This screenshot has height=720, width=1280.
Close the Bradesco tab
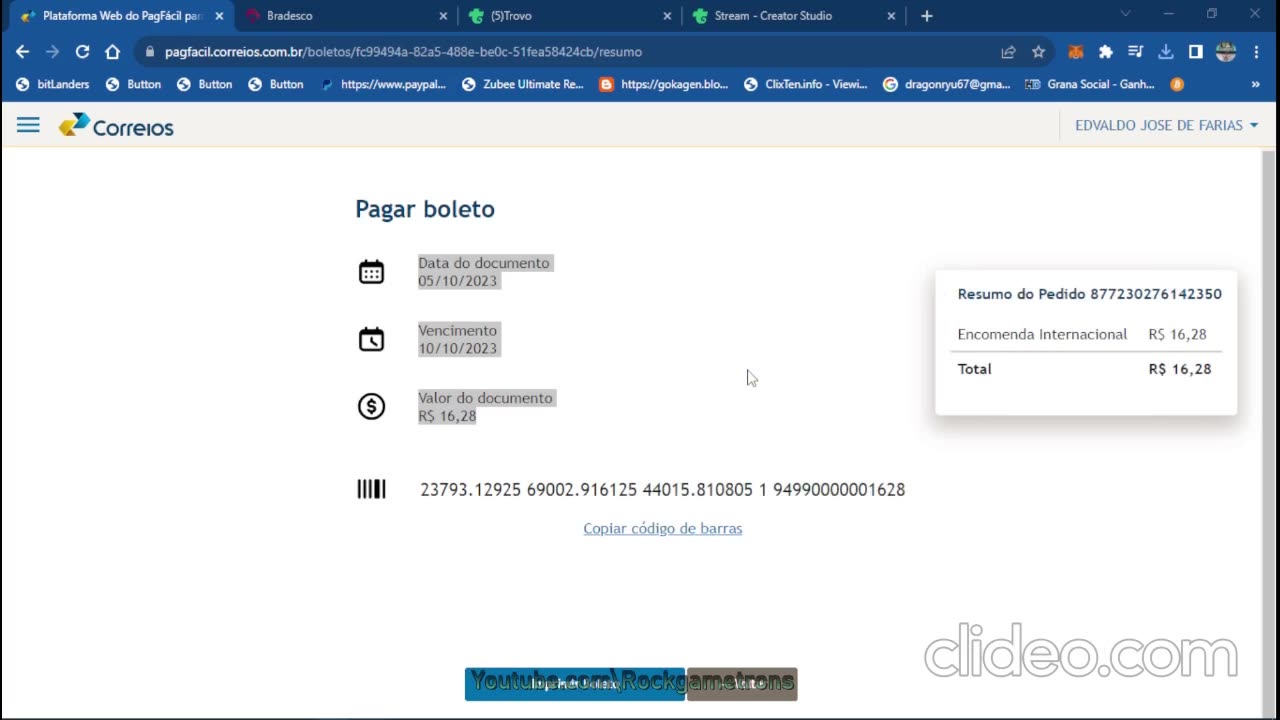coord(444,16)
